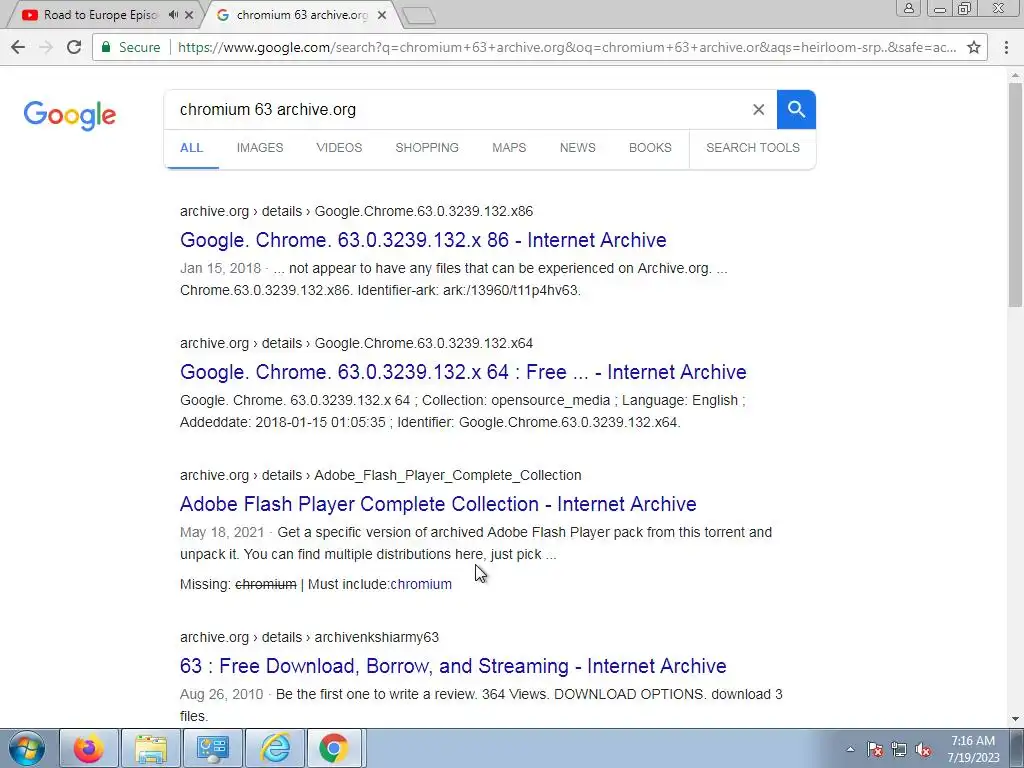Click the scrollbar up arrow

click(1015, 75)
